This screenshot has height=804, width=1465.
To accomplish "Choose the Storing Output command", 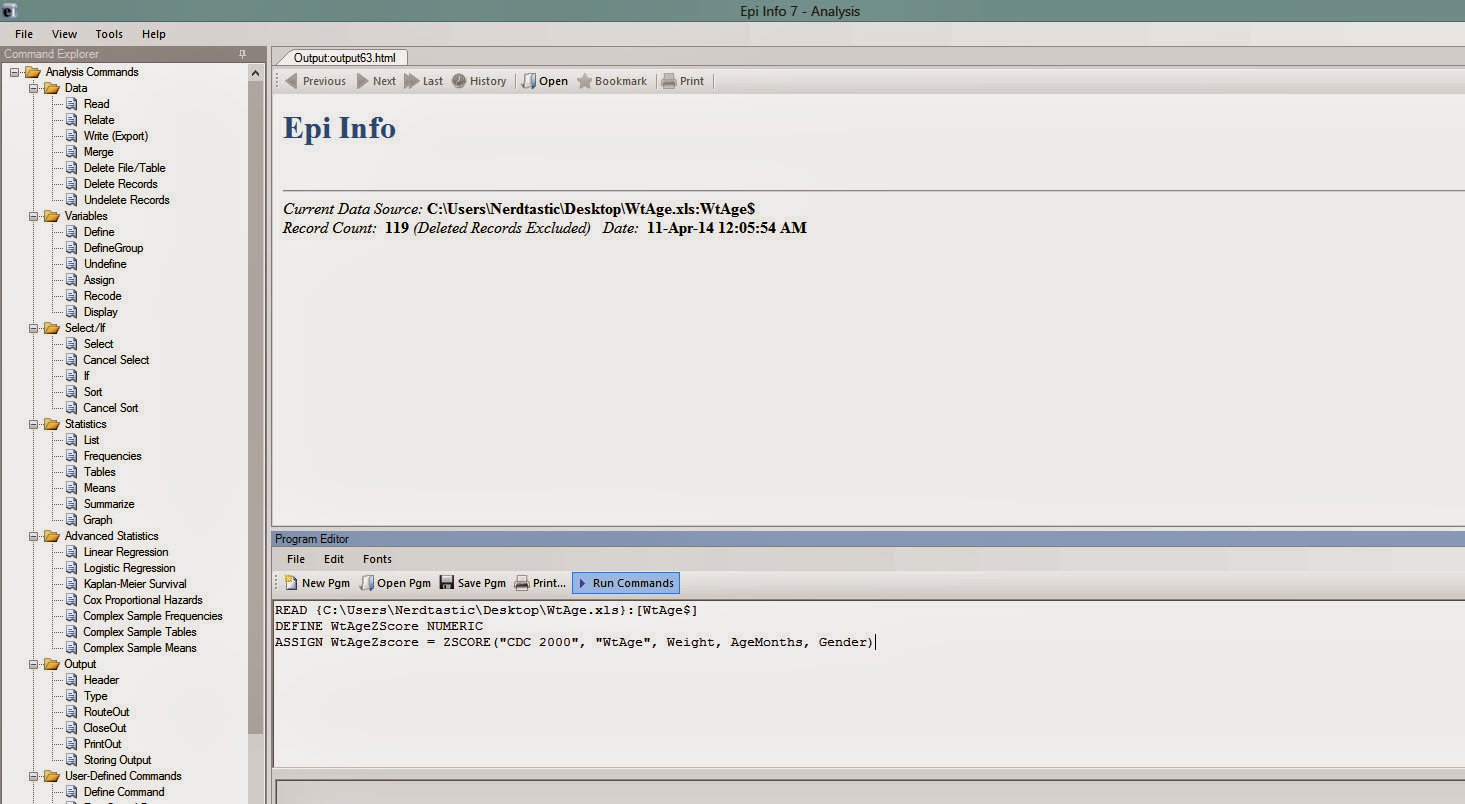I will (118, 760).
